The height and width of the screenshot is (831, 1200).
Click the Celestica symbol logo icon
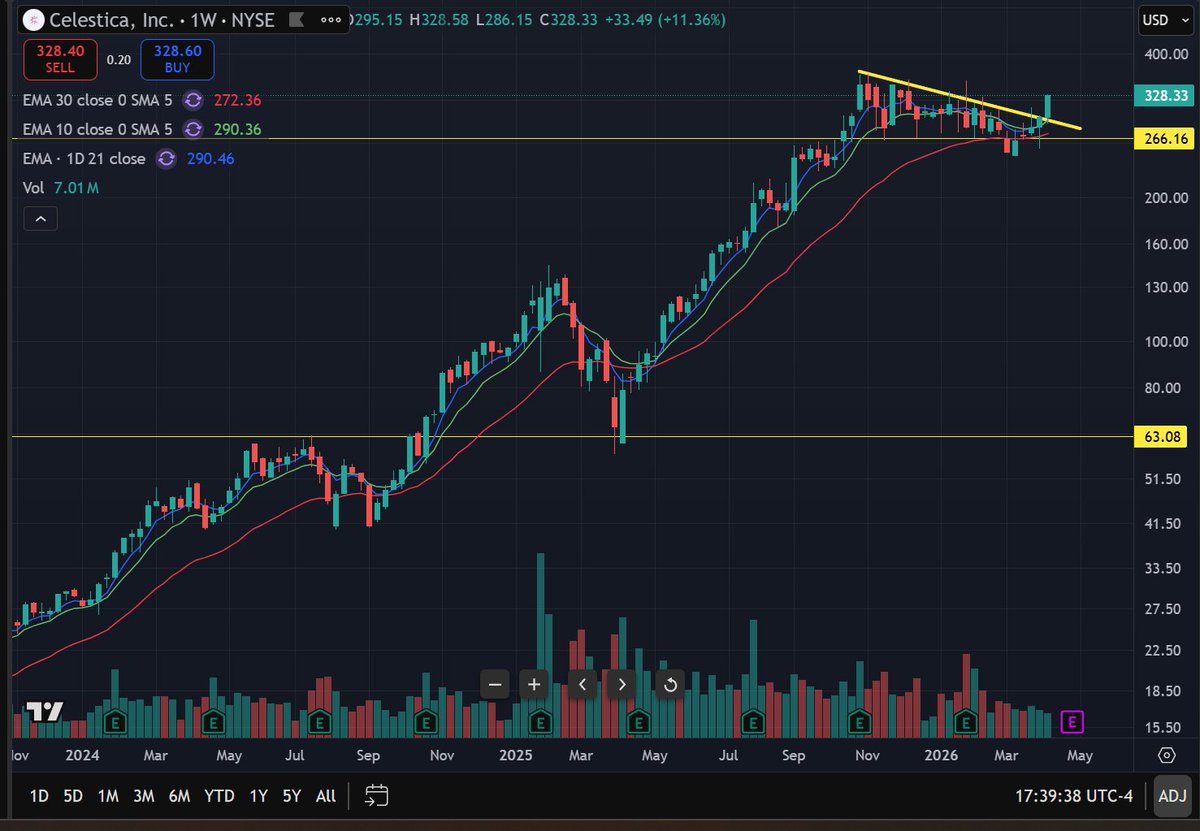point(33,18)
